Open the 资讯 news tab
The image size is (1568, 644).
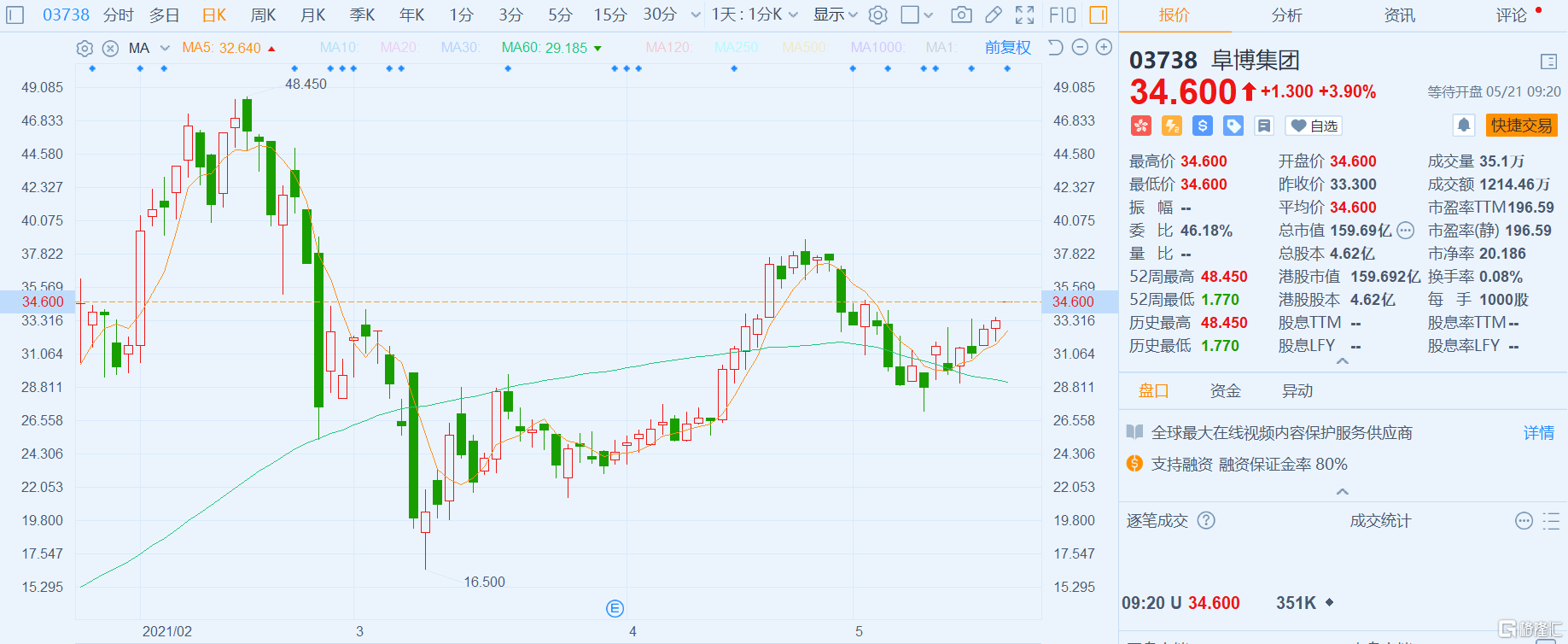[x=1400, y=15]
